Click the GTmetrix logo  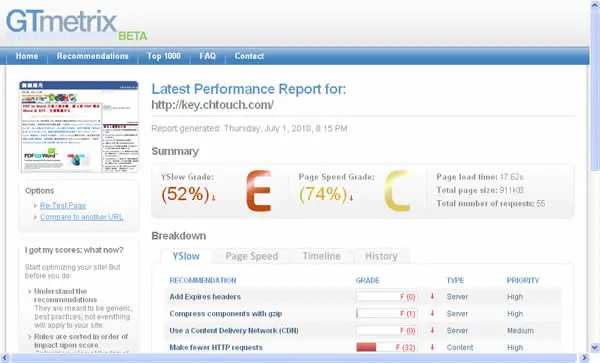77,24
